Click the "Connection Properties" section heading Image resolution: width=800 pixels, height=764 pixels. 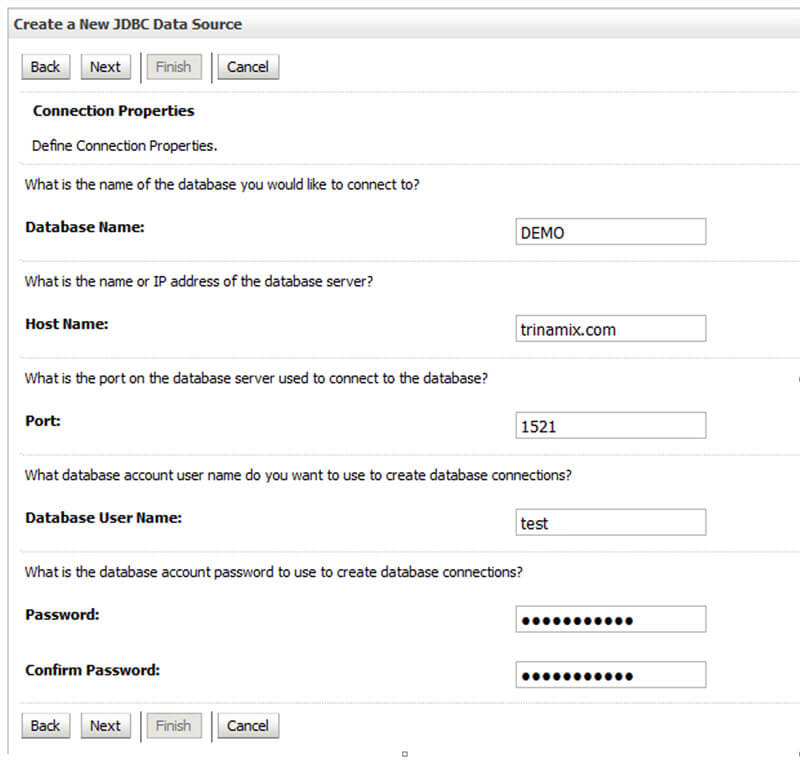[x=113, y=111]
